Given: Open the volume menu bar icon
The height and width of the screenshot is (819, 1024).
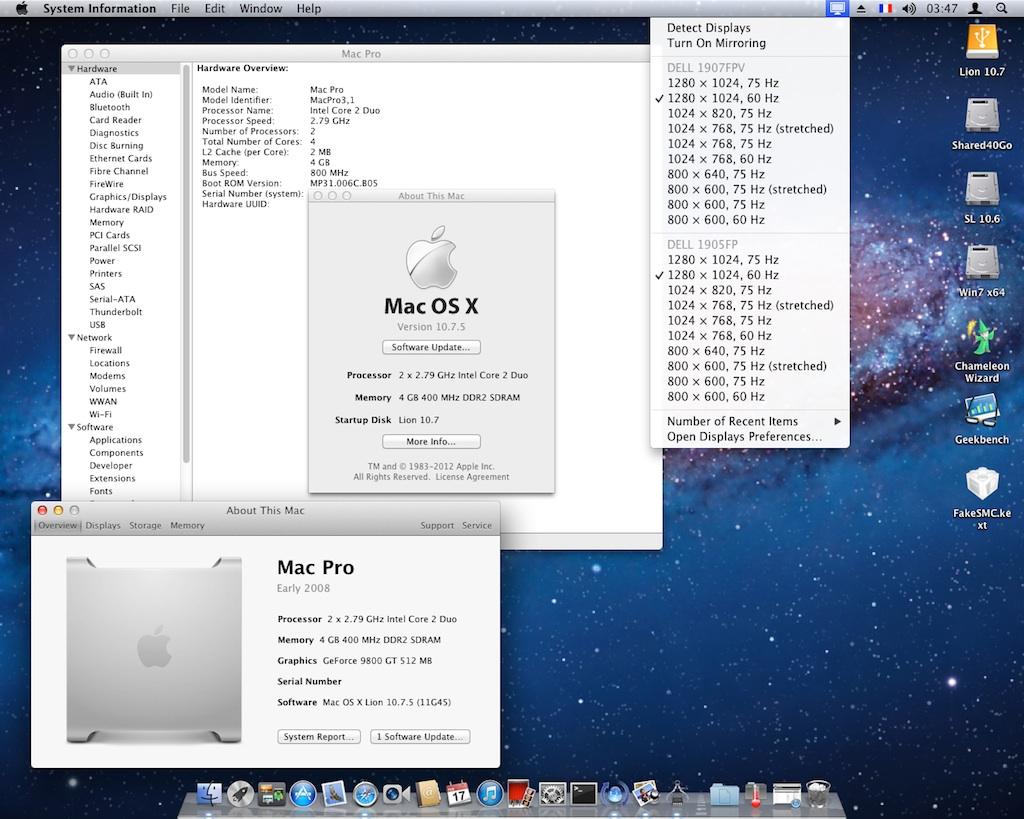Looking at the screenshot, I should click(908, 8).
